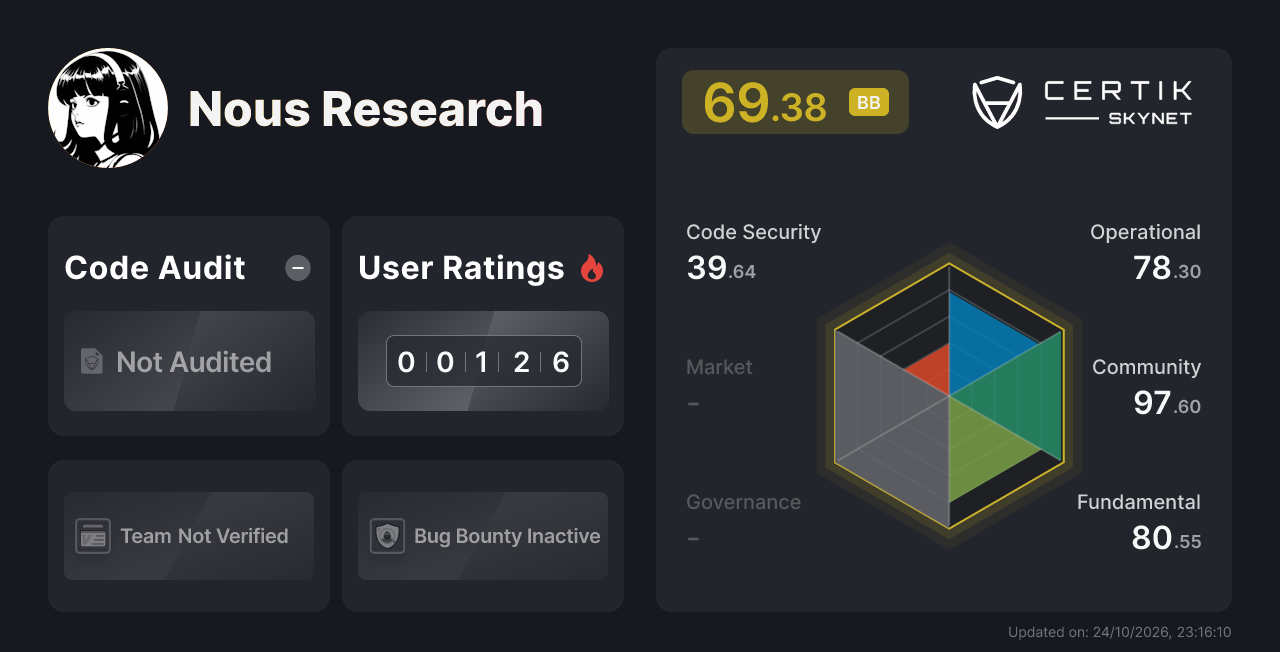This screenshot has height=652, width=1280.
Task: Click the Market label
Action: (x=719, y=367)
